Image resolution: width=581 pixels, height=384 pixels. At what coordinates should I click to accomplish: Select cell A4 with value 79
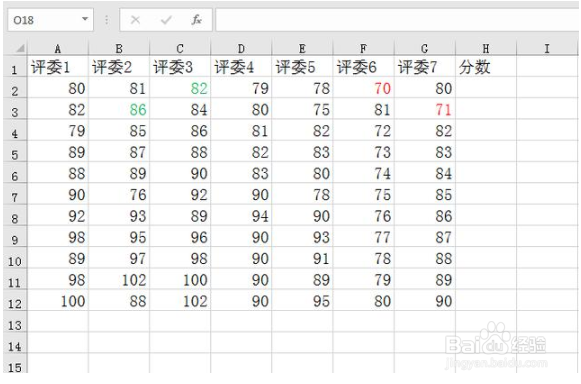(x=58, y=130)
